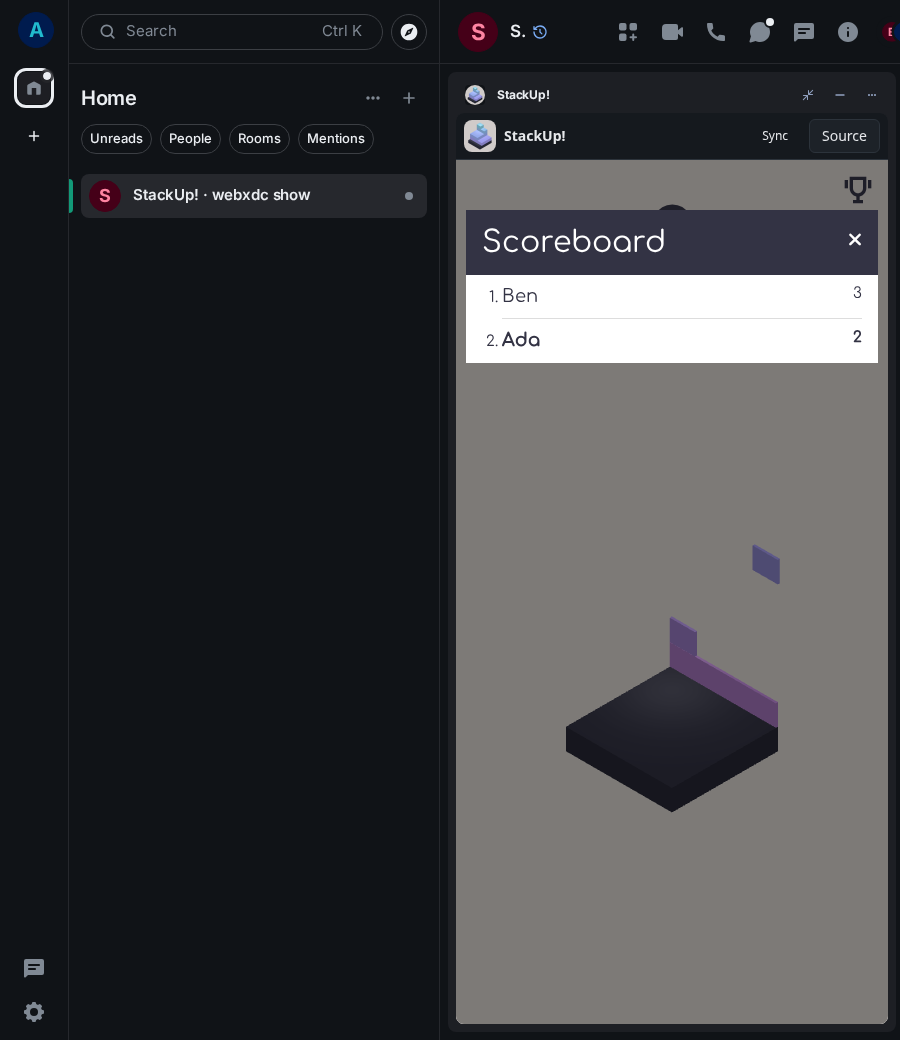
Task: Collapse the StackUp! widget with the arrows icon
Action: pyautogui.click(x=808, y=95)
